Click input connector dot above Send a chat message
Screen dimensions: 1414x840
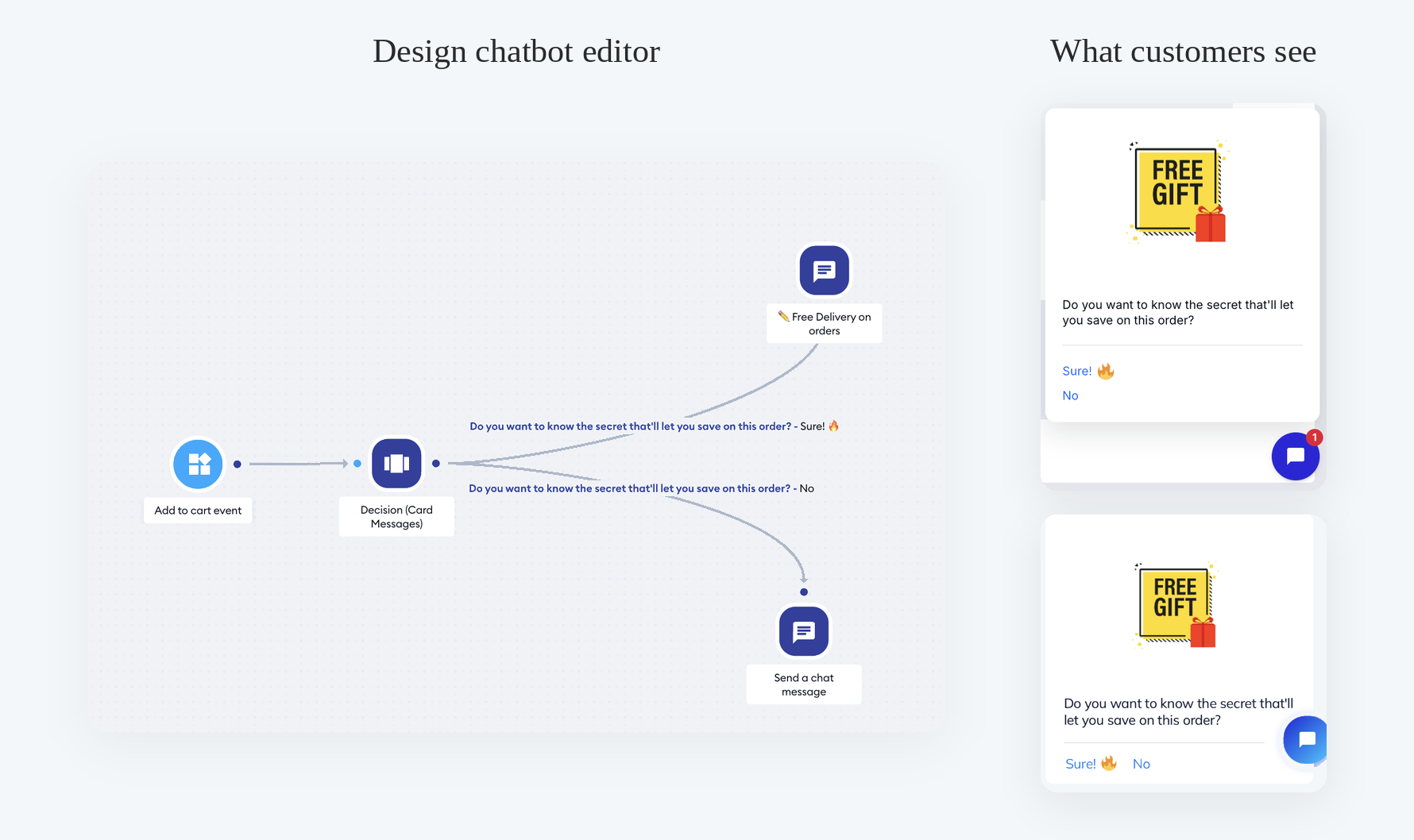click(x=804, y=591)
